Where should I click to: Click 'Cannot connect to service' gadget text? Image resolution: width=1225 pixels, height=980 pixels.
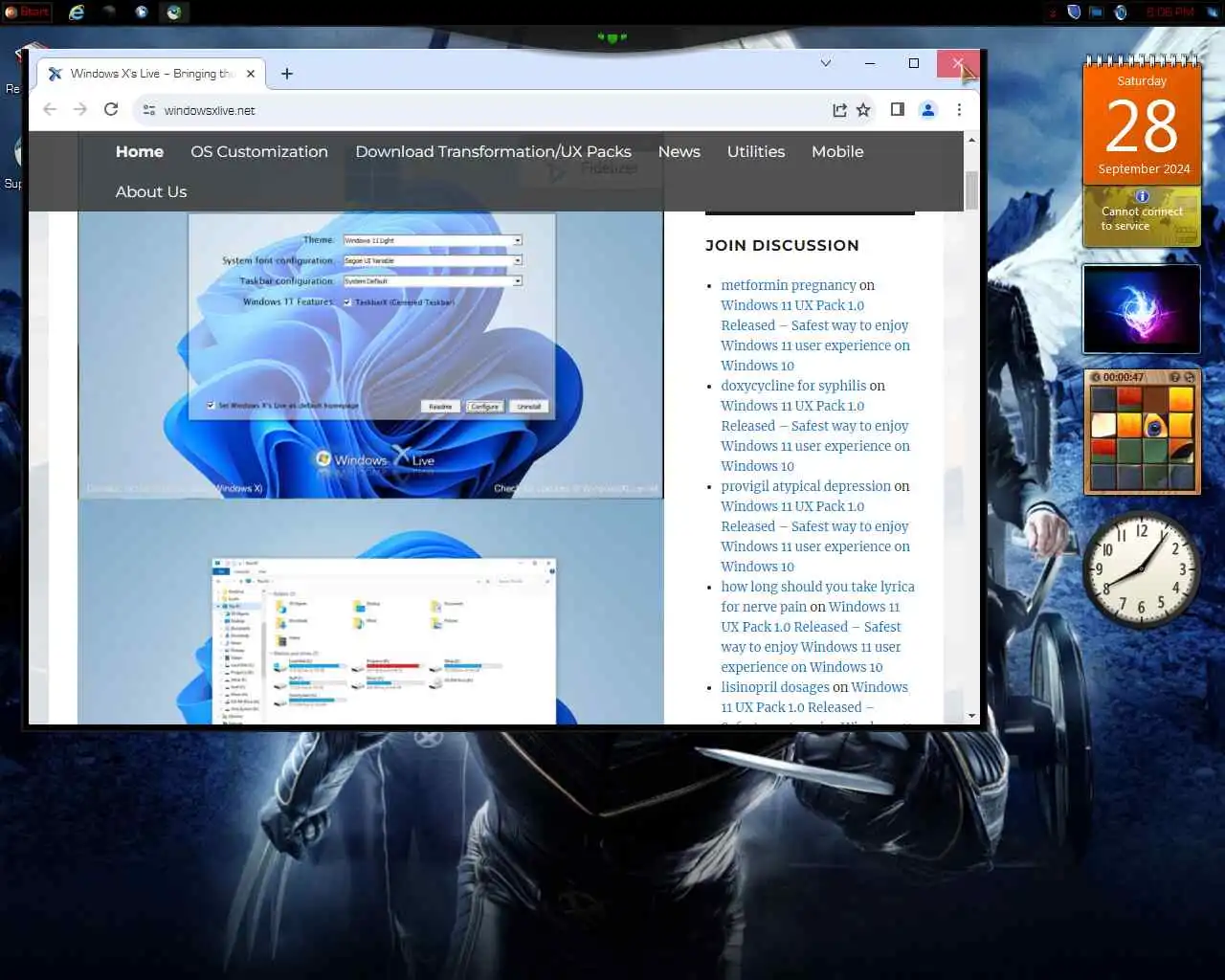[x=1142, y=218]
